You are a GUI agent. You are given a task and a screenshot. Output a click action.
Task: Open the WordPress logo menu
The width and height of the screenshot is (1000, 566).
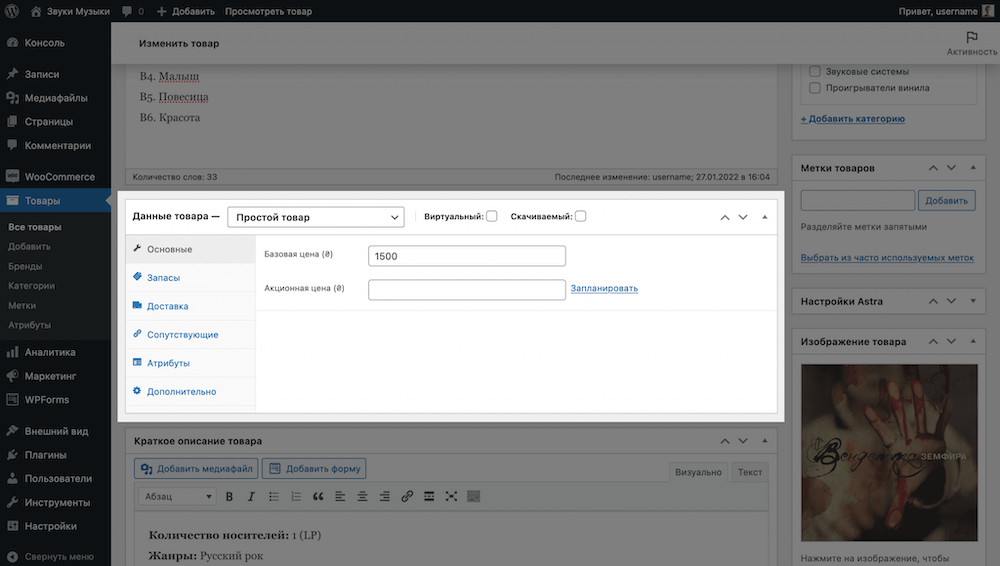11,11
